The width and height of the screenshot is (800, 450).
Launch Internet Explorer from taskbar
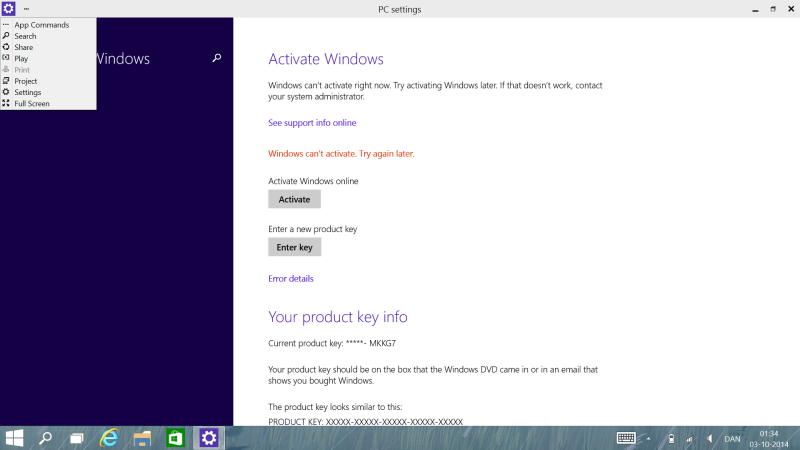pyautogui.click(x=109, y=438)
